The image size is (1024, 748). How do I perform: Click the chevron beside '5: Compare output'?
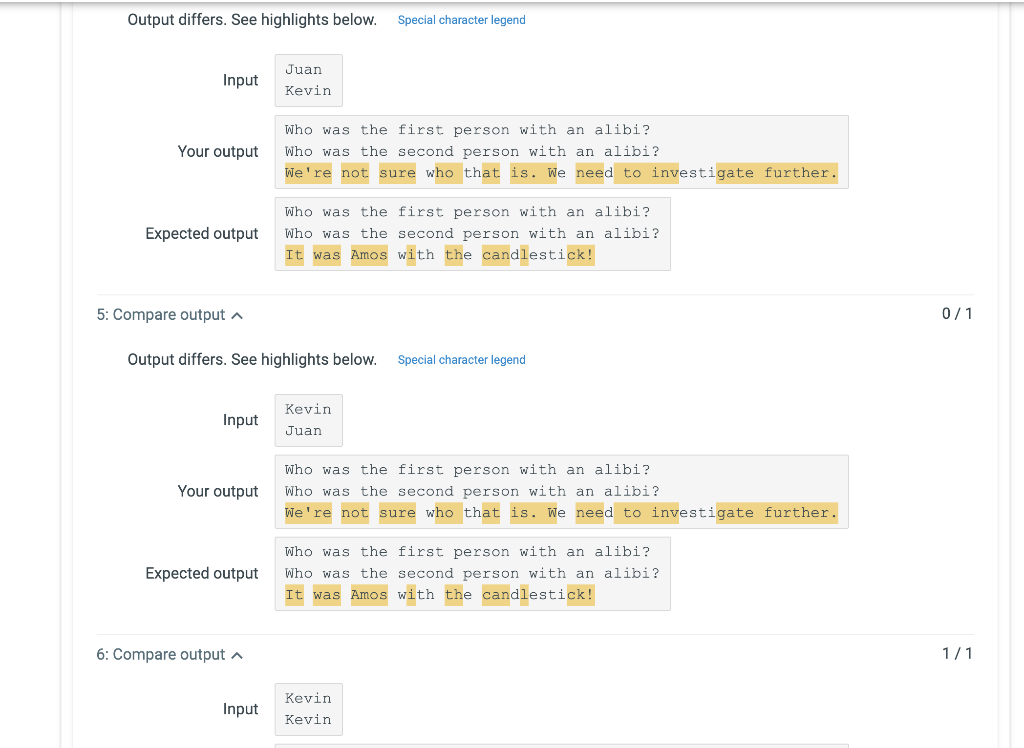click(x=236, y=314)
